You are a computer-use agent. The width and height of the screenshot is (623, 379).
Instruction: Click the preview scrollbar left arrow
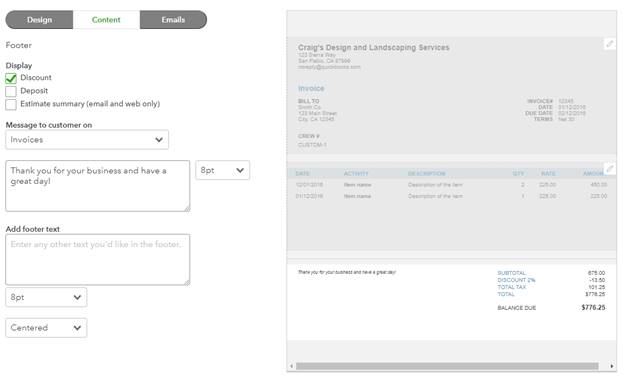pyautogui.click(x=291, y=366)
